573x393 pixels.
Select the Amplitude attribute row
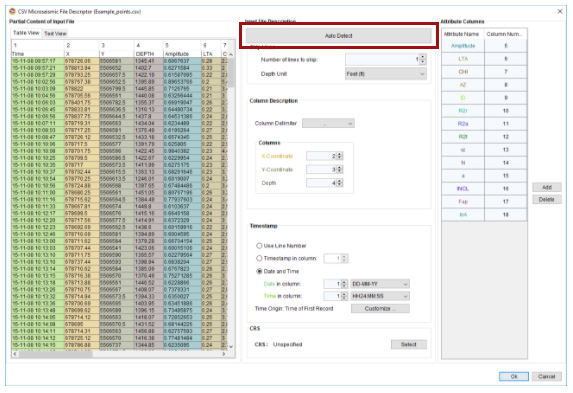coord(484,46)
